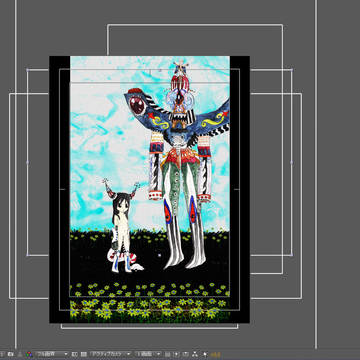Click the timeline icon in viewer toolbar

pyautogui.click(x=185, y=354)
